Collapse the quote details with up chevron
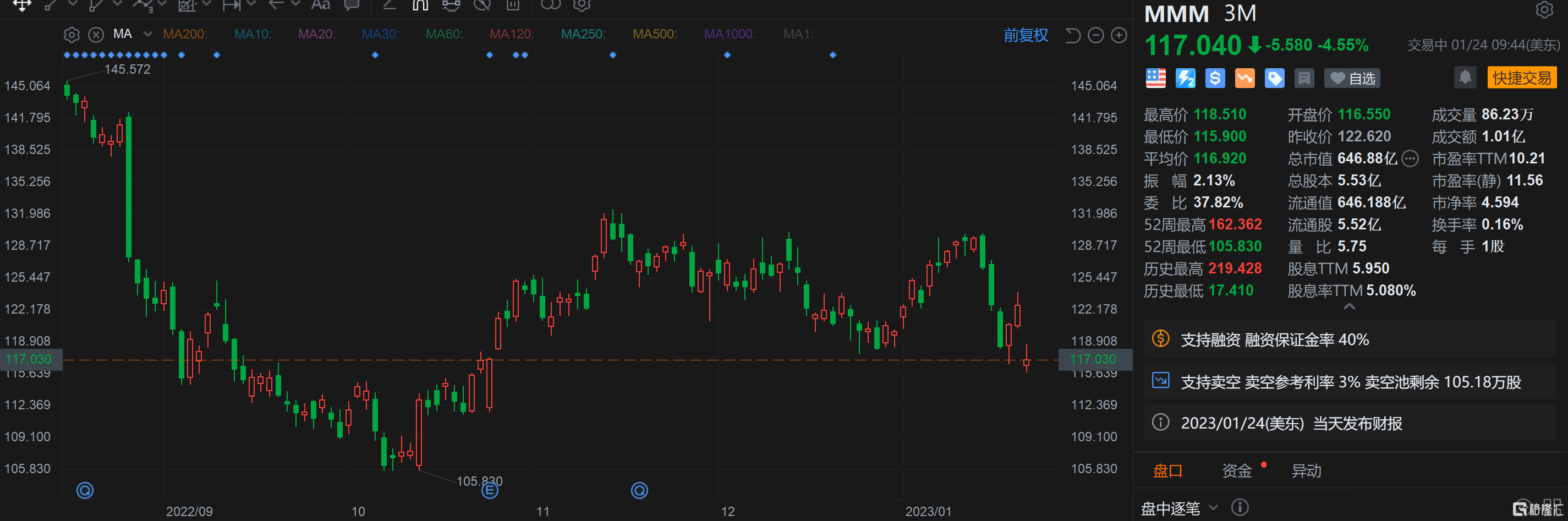Image resolution: width=1568 pixels, height=521 pixels. [x=1350, y=307]
